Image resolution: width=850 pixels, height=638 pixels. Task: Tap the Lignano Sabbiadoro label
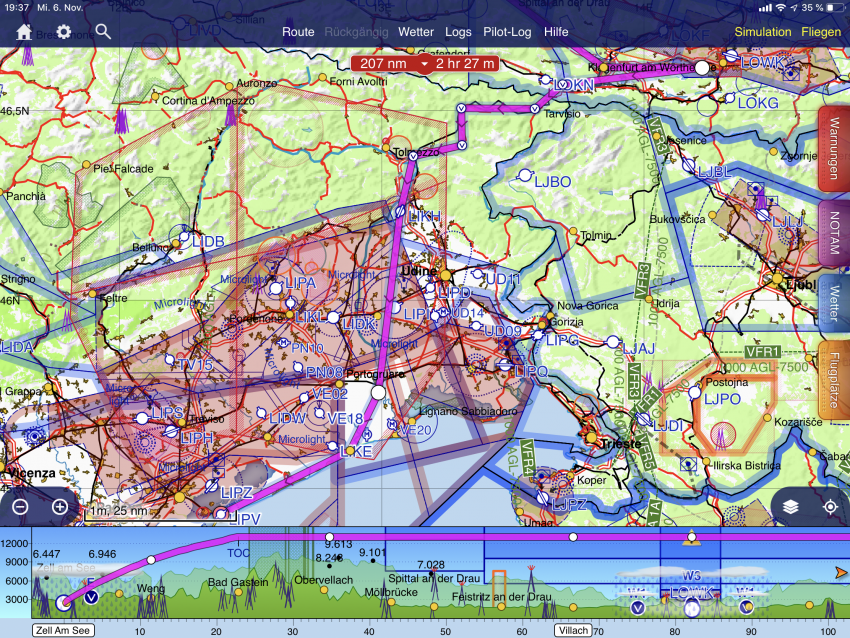468,411
